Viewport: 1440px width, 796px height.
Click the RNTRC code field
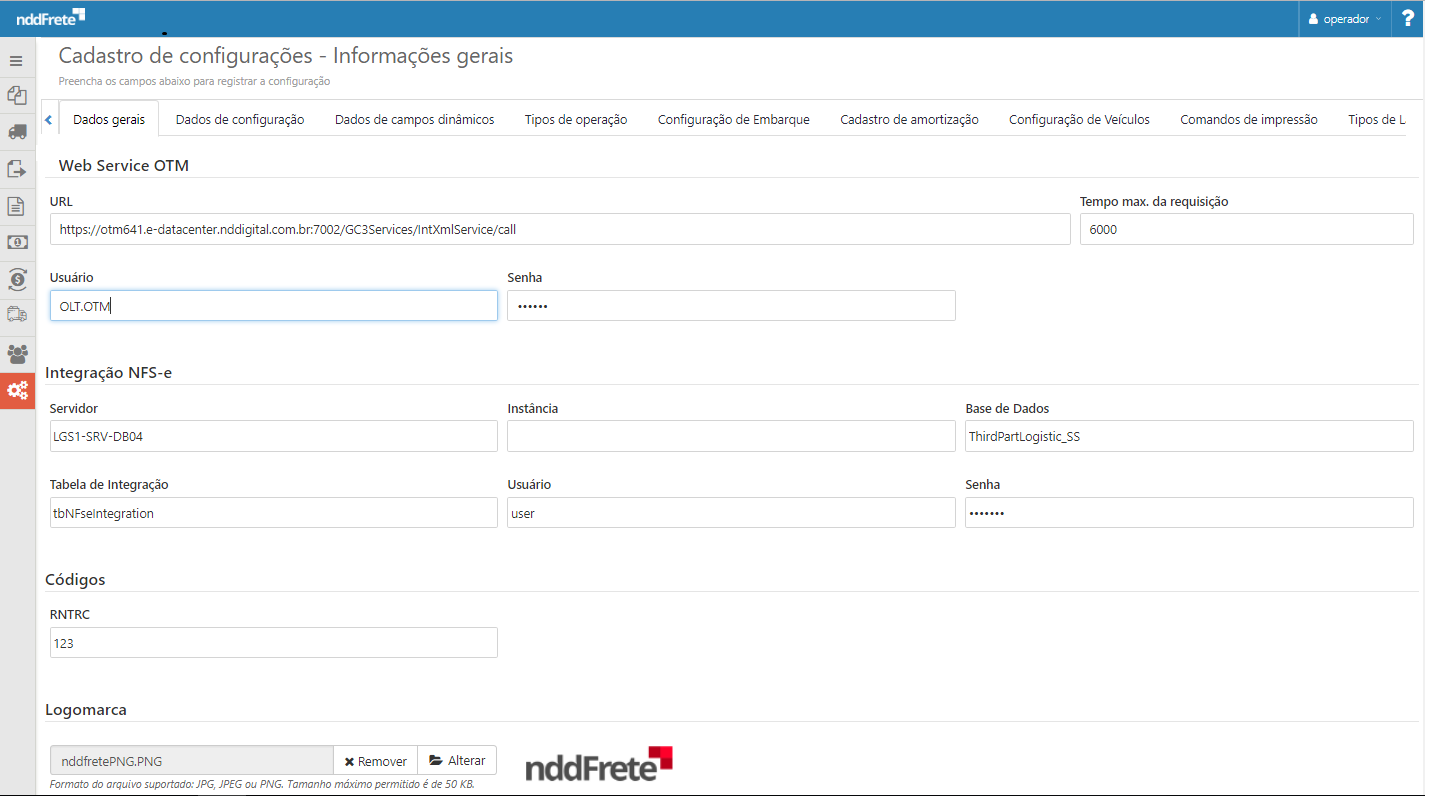[273, 643]
